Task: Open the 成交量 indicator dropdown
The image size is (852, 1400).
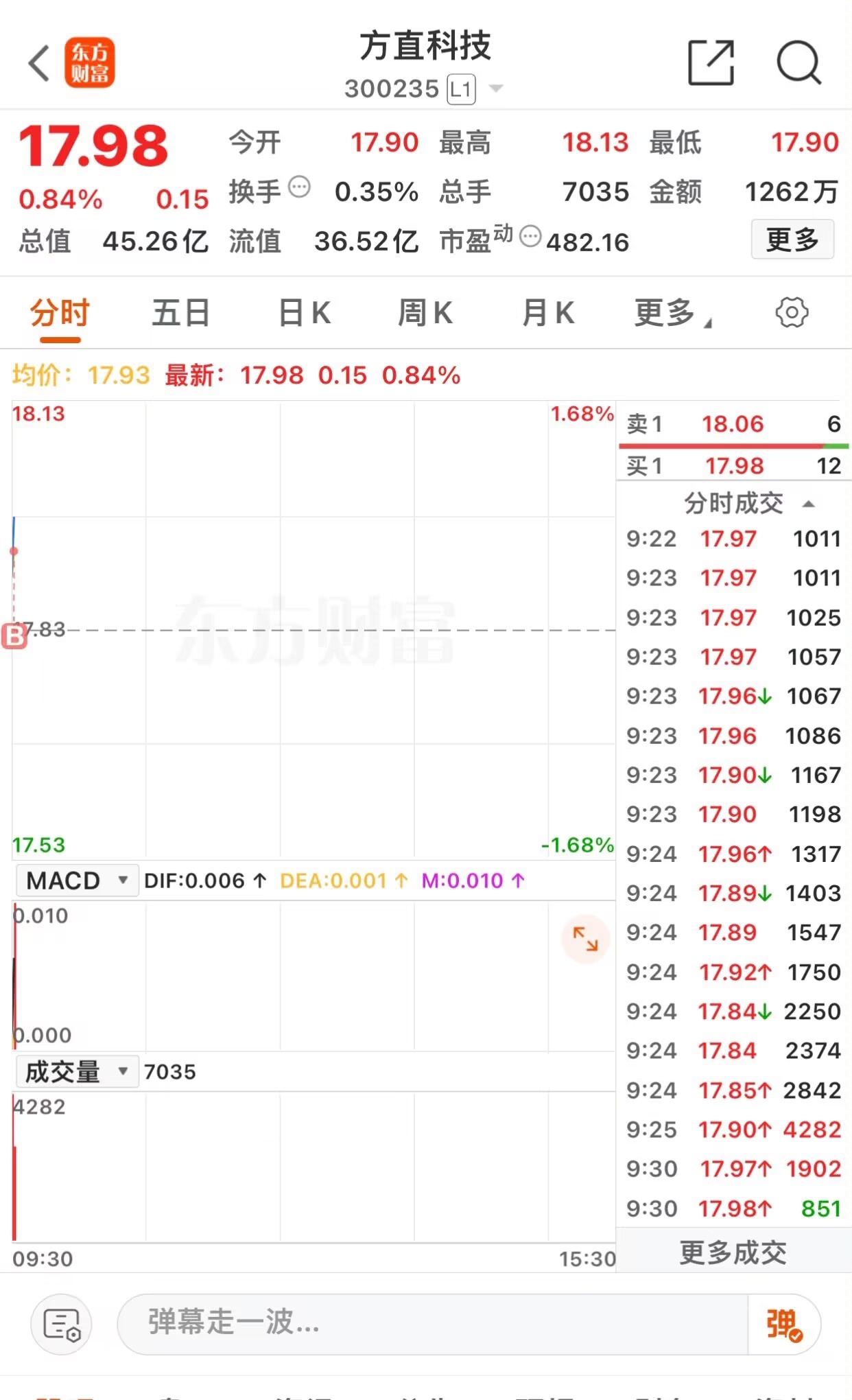Action: [77, 1071]
